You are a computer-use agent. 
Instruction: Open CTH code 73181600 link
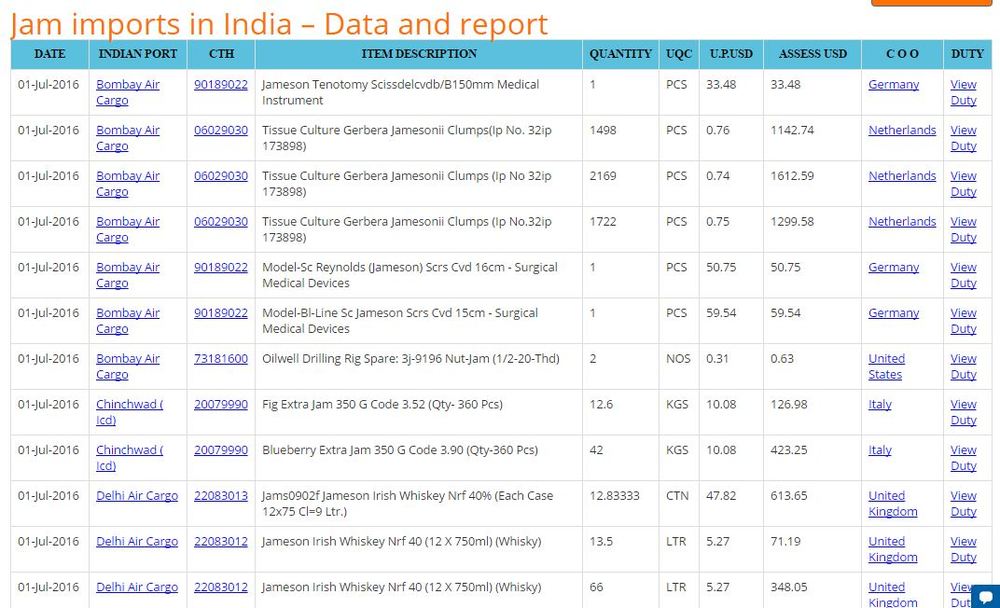pos(220,358)
